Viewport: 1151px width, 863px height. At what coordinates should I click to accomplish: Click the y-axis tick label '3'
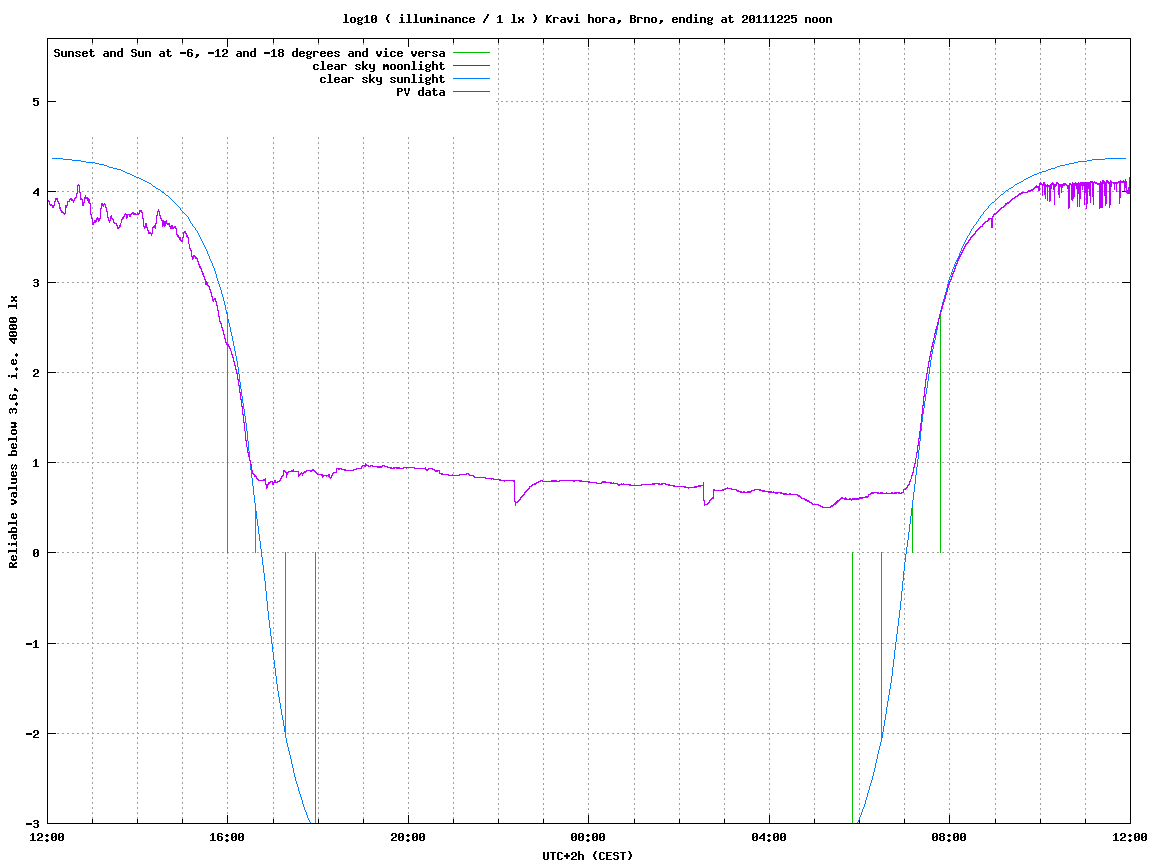coord(35,283)
